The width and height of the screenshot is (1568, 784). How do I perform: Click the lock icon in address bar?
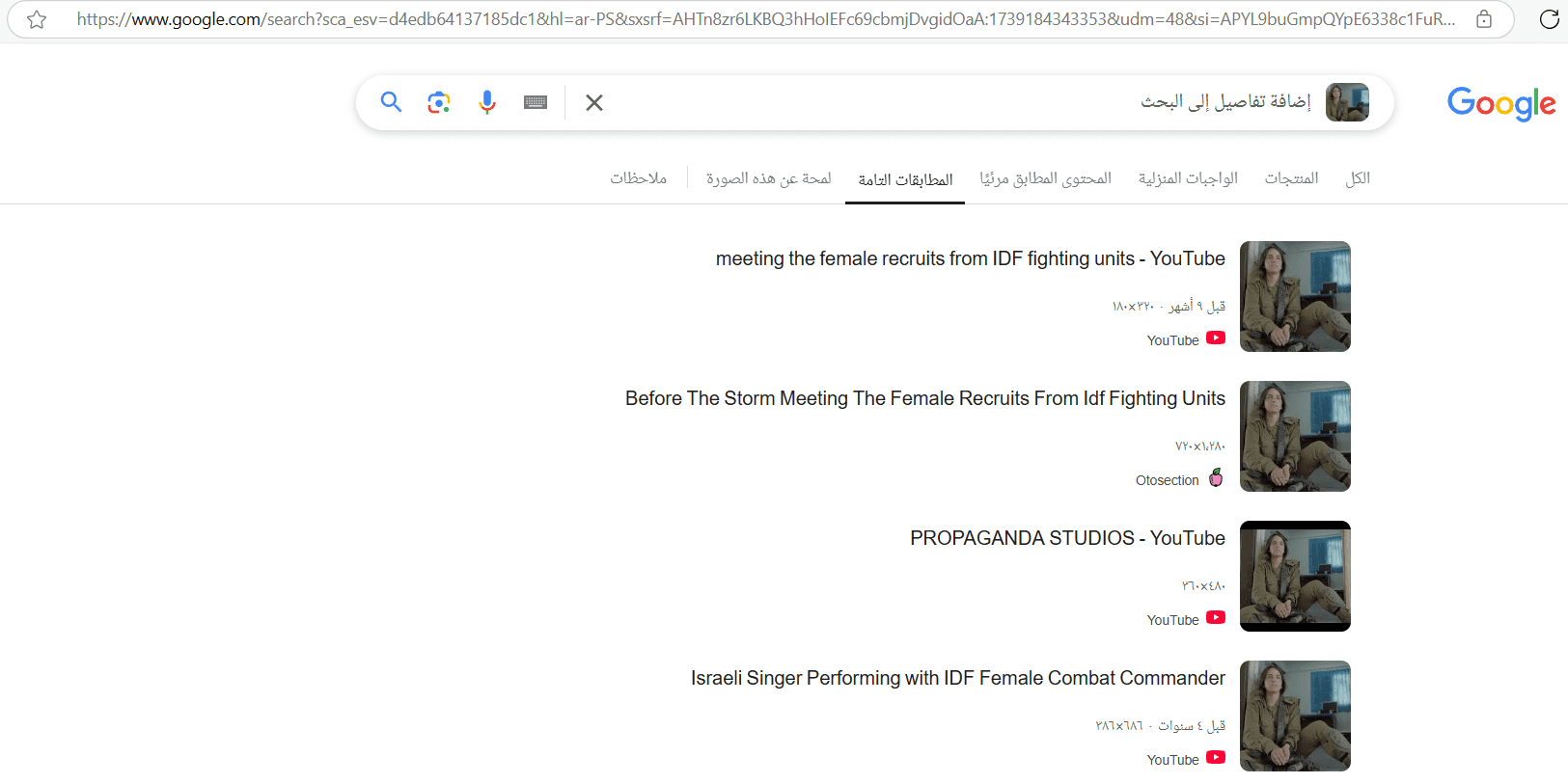pyautogui.click(x=1484, y=19)
